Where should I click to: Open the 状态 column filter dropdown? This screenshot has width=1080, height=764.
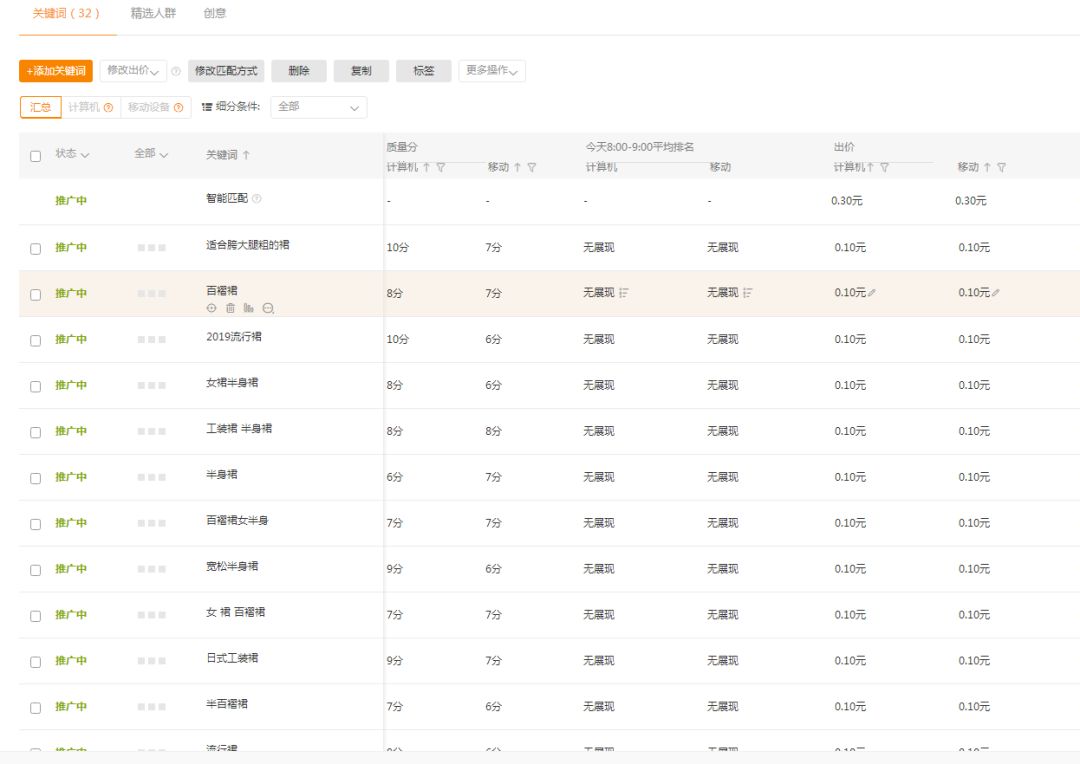(72, 154)
